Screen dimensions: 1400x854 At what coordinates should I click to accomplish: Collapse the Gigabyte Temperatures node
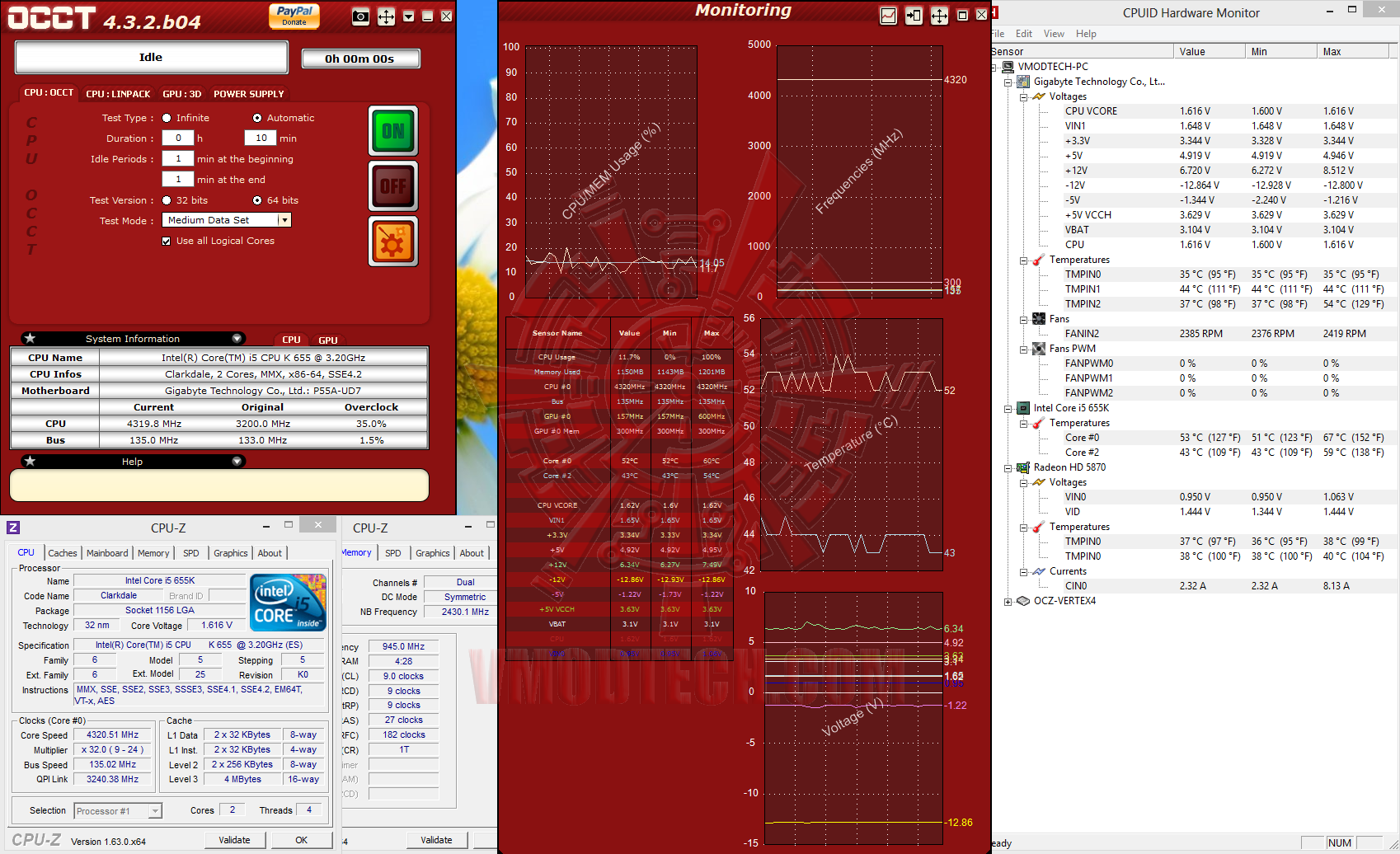[1023, 260]
